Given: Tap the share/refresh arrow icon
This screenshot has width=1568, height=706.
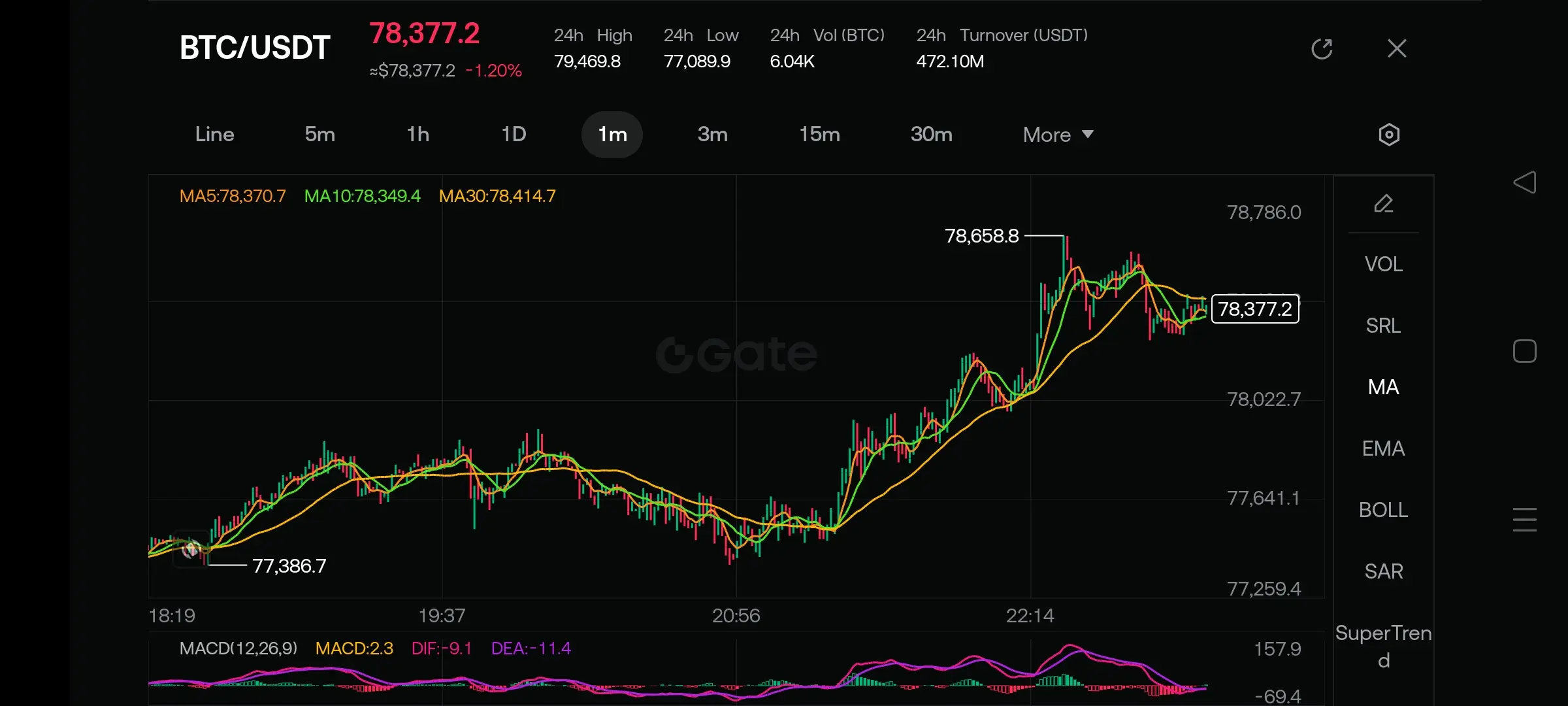Looking at the screenshot, I should coord(1322,49).
